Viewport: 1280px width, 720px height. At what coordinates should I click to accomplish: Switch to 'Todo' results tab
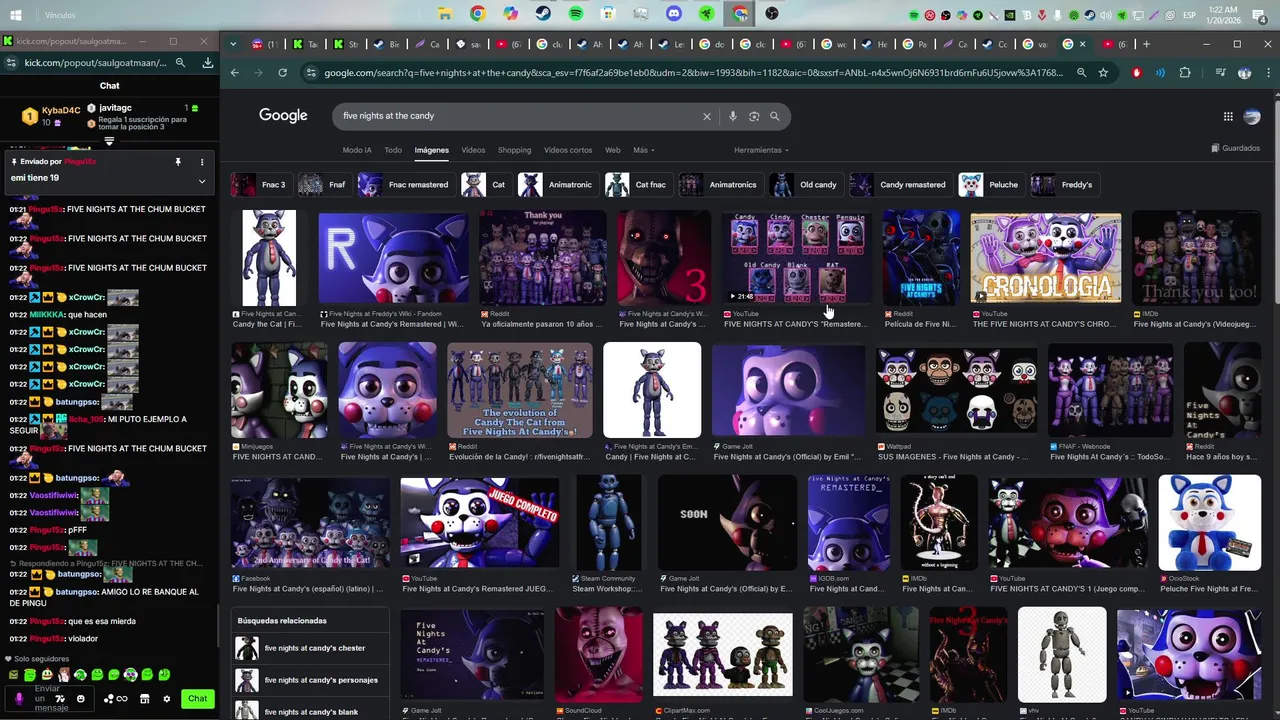click(x=393, y=150)
